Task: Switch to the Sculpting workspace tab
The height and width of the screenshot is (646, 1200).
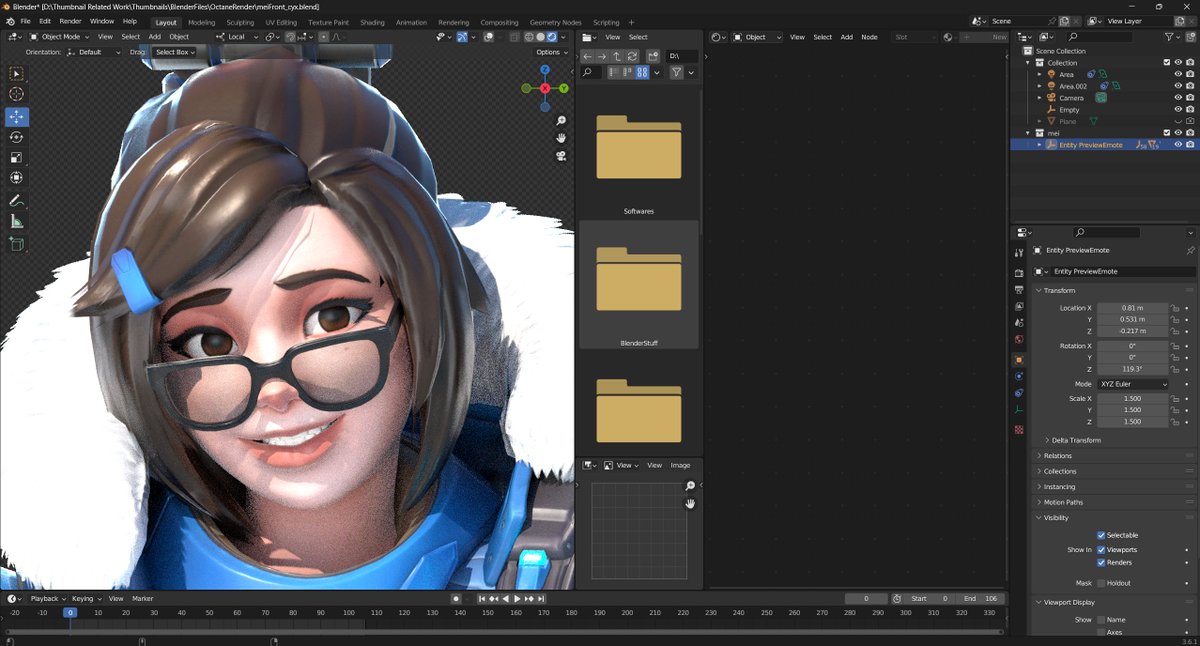Action: (240, 22)
